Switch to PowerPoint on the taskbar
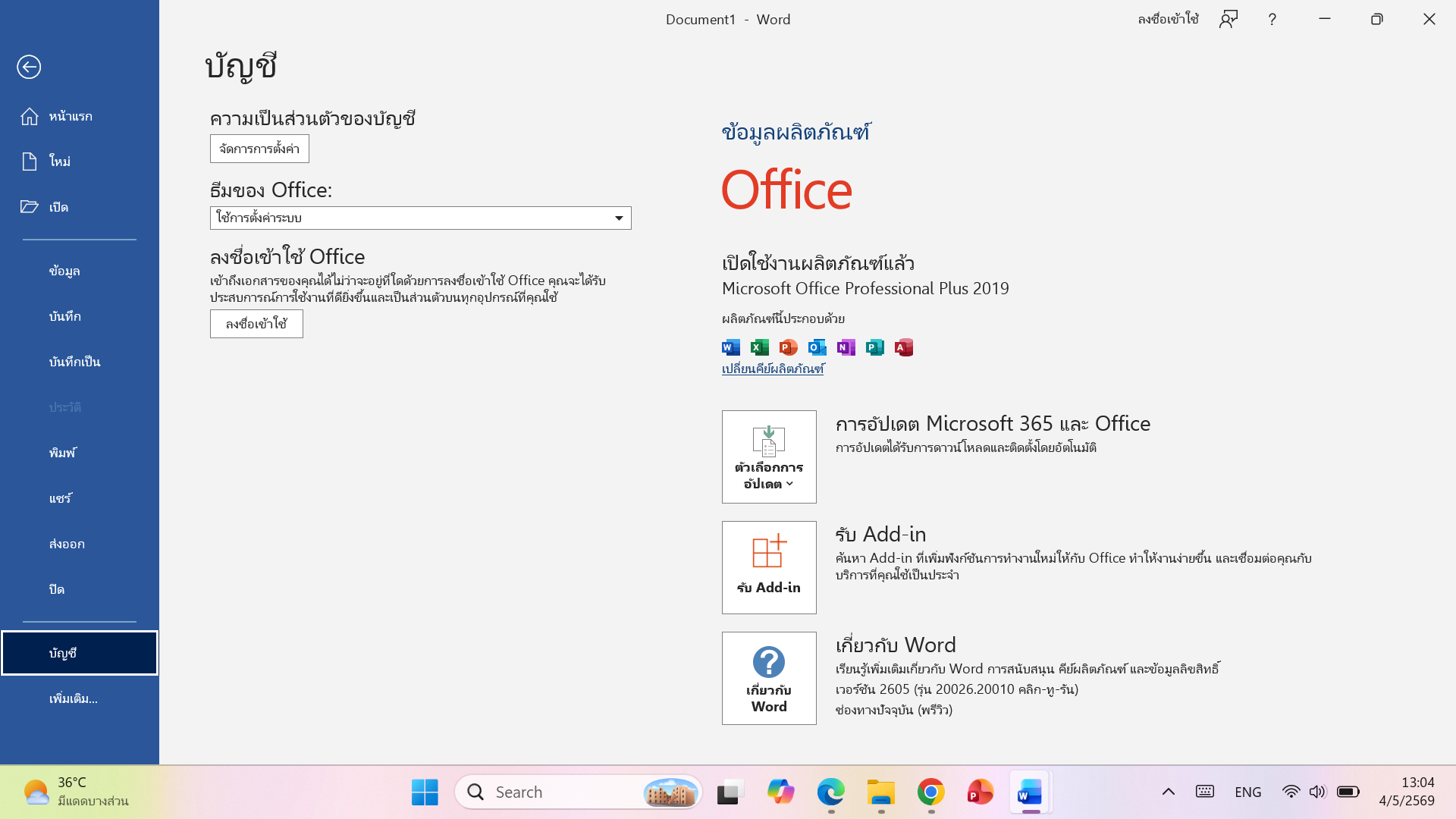Image resolution: width=1456 pixels, height=819 pixels. [980, 792]
